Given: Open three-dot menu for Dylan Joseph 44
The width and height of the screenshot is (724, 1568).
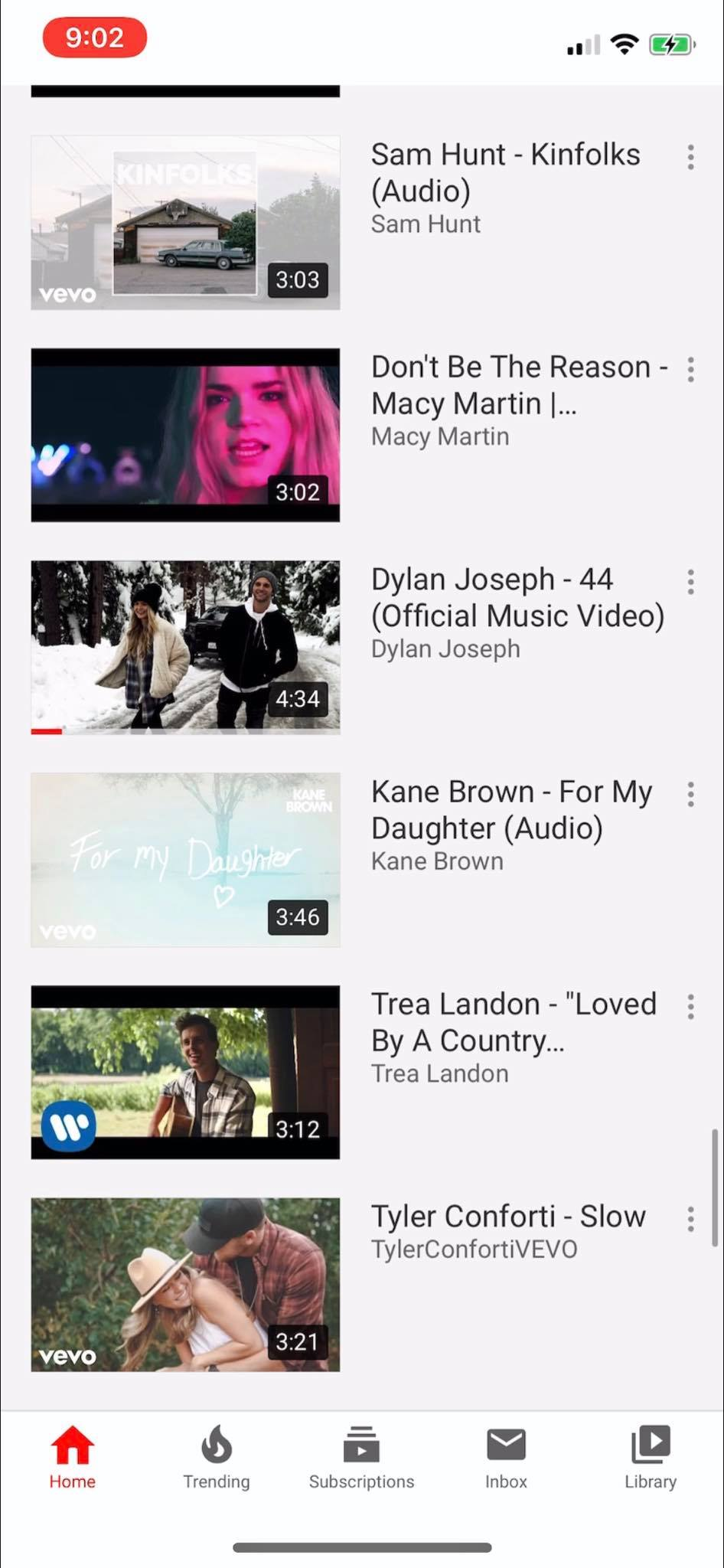Looking at the screenshot, I should [690, 582].
